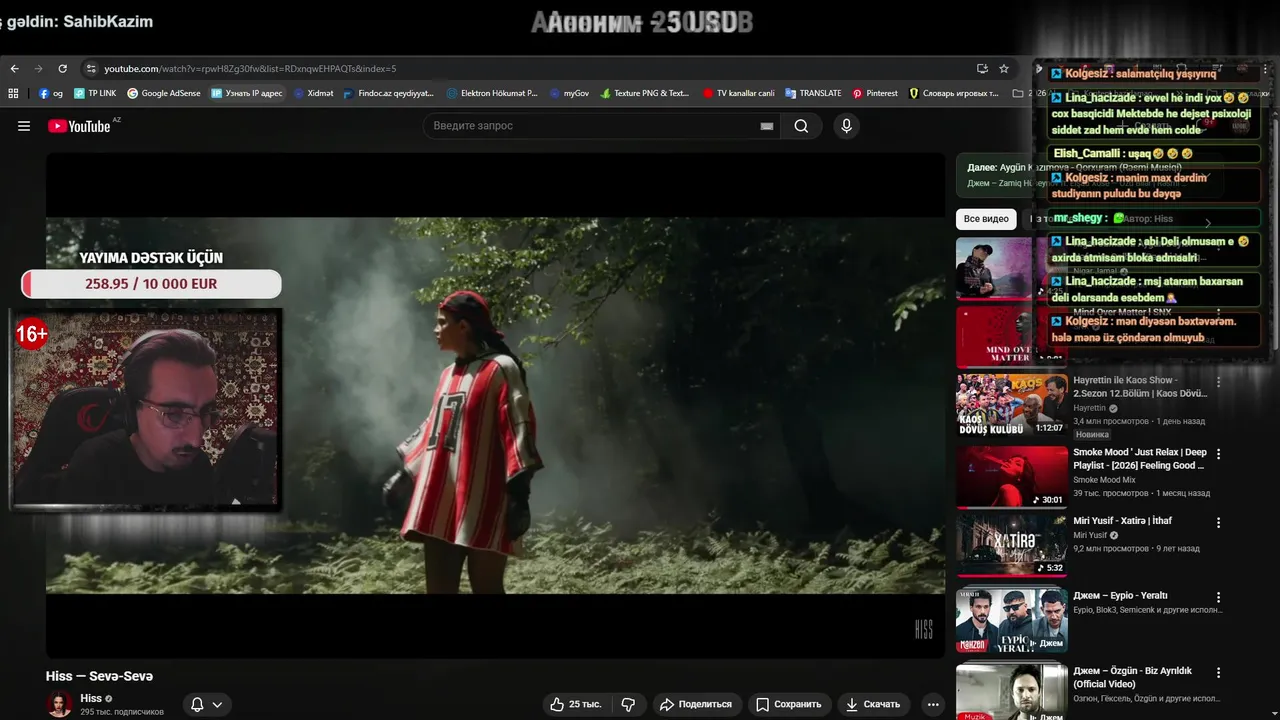The width and height of the screenshot is (1280, 720).
Task: Click the 'Сохранить' save button
Action: [789, 704]
